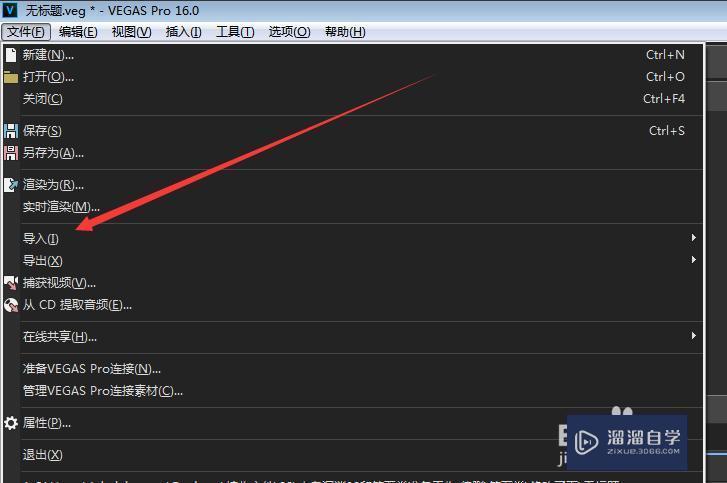Click the Open folder icon
Image resolution: width=727 pixels, height=483 pixels.
(x=11, y=77)
